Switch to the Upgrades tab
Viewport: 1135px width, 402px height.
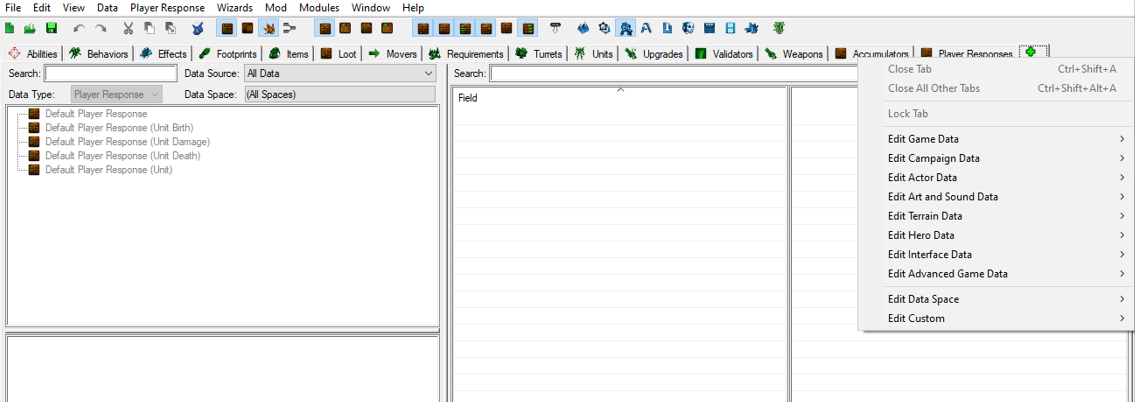coord(652,54)
